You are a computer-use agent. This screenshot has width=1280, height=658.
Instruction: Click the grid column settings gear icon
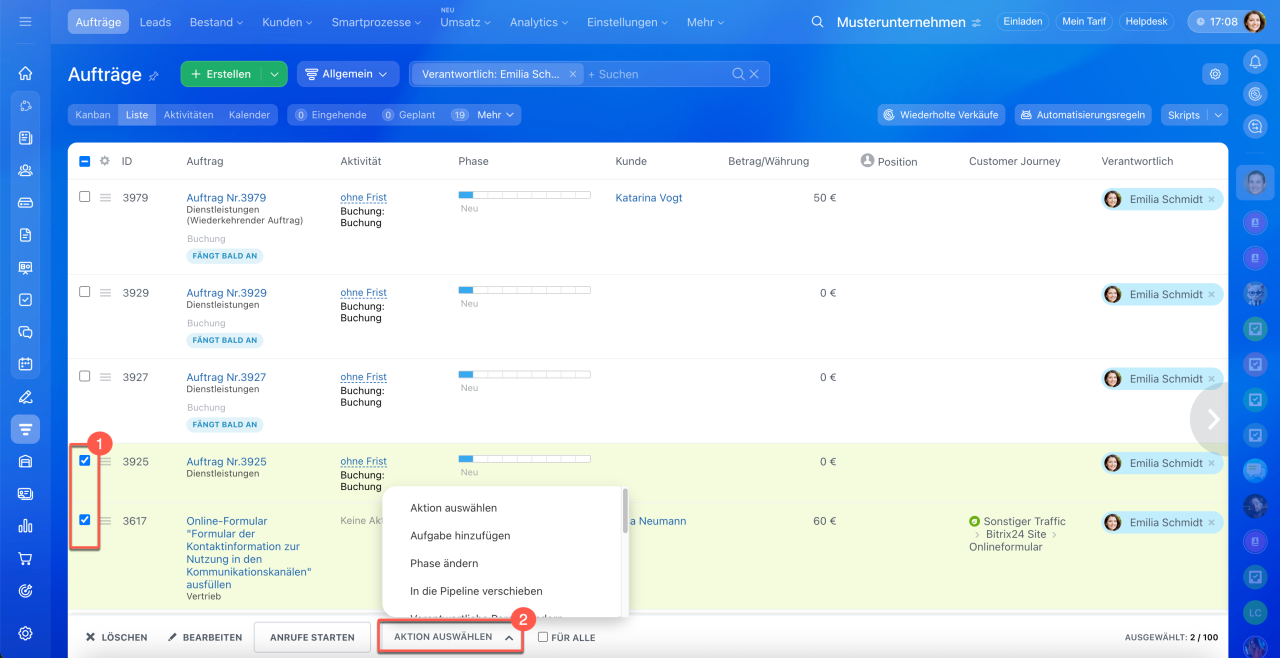pos(104,161)
